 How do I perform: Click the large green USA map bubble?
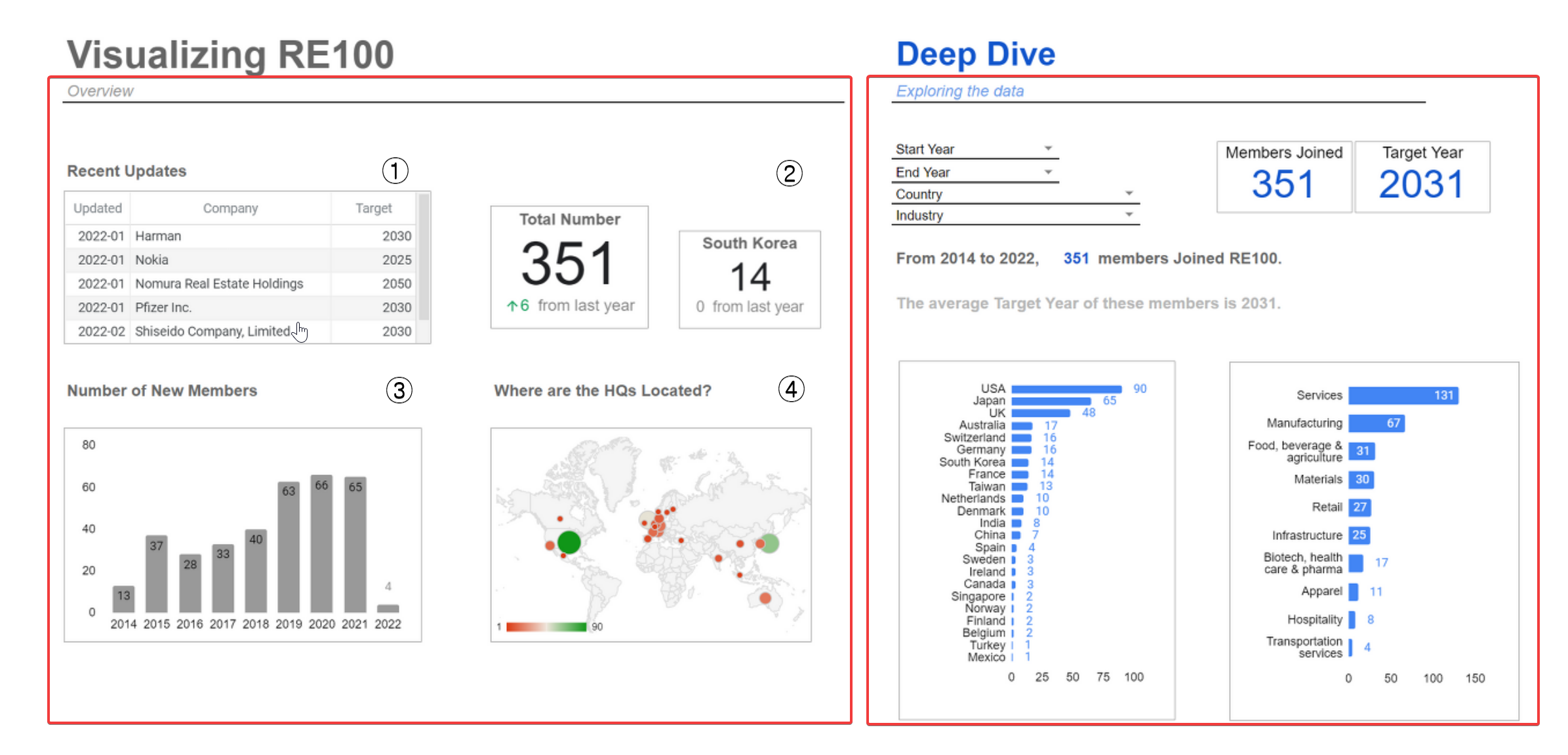pyautogui.click(x=569, y=543)
